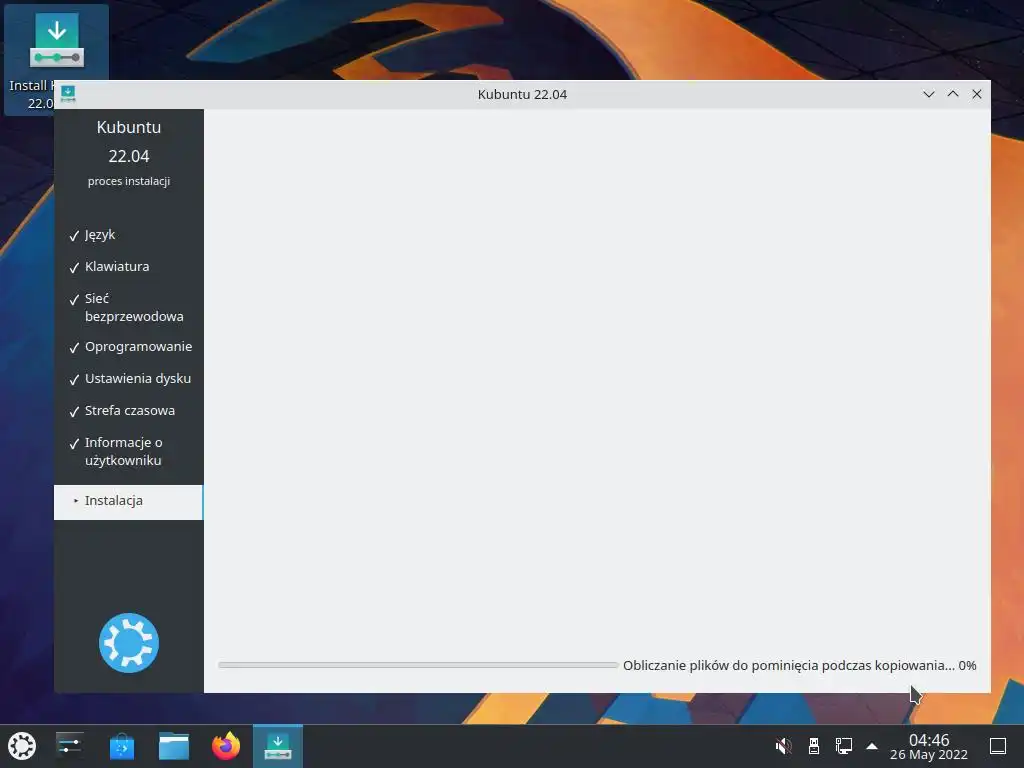Image resolution: width=1024 pixels, height=768 pixels.
Task: Open the Install Kubuntu desktop icon
Action: click(56, 59)
